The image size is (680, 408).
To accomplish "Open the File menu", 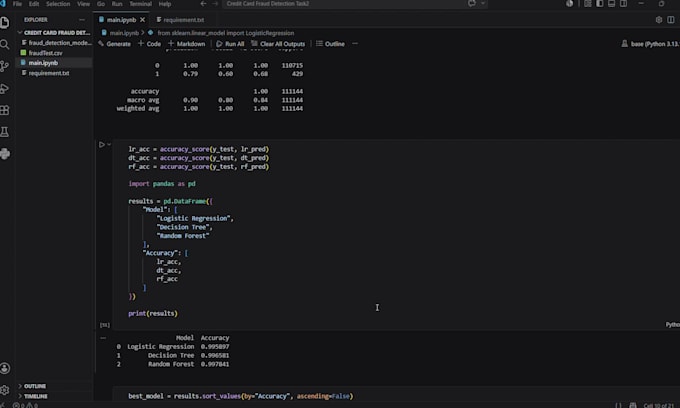I will pos(17,3).
